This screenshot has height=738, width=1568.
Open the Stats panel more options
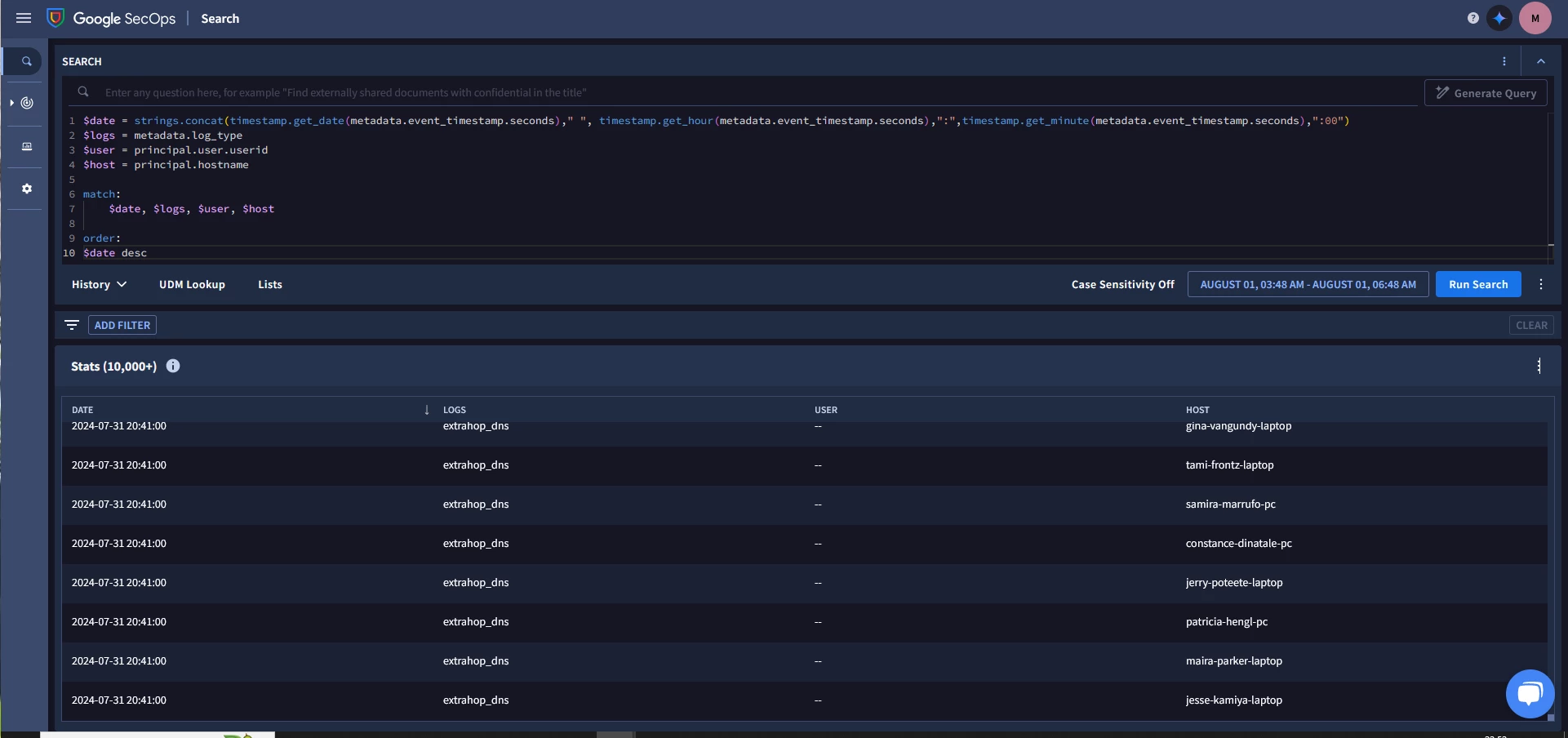[x=1539, y=366]
